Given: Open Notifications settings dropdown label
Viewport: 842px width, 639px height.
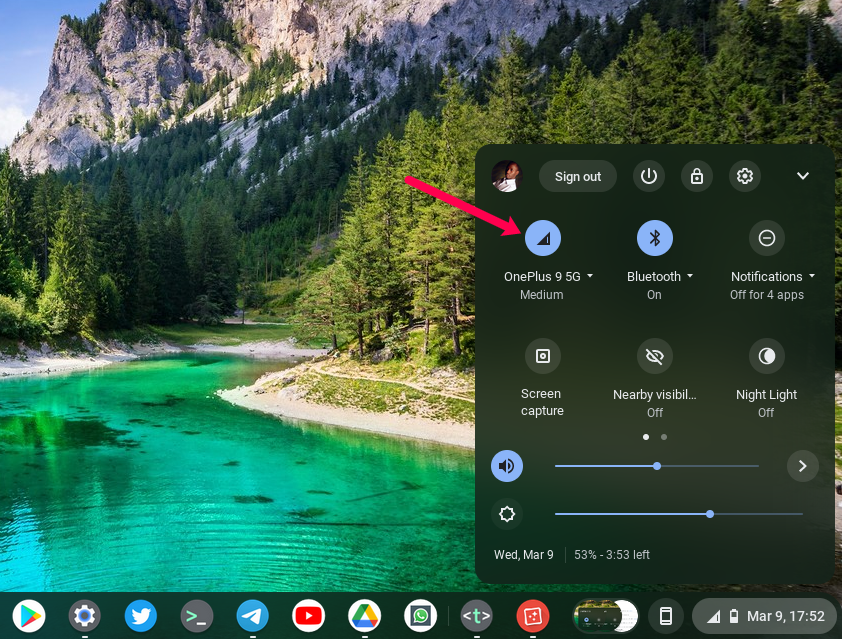Looking at the screenshot, I should click(x=772, y=277).
